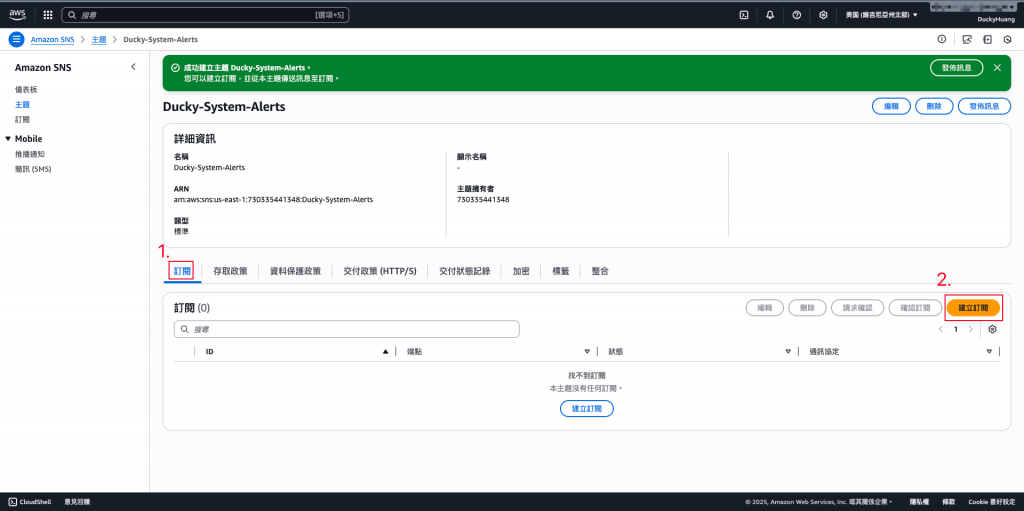This screenshot has width=1024, height=511.
Task: Sort by ID column ascending arrow
Action: pyautogui.click(x=385, y=352)
